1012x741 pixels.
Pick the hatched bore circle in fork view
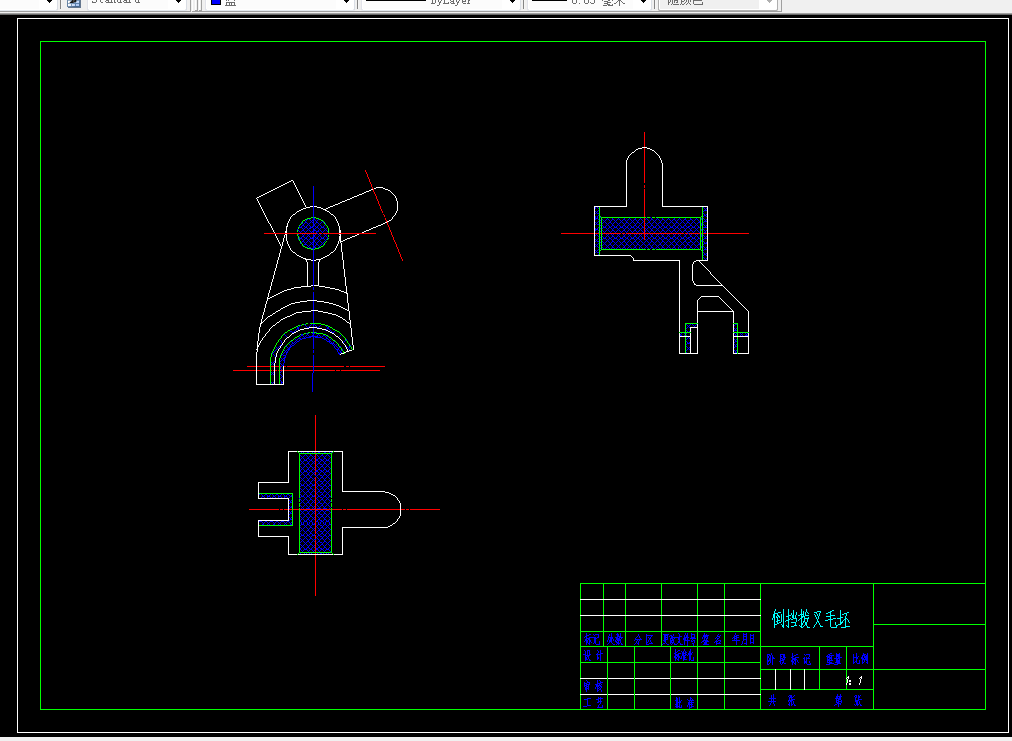click(x=313, y=233)
